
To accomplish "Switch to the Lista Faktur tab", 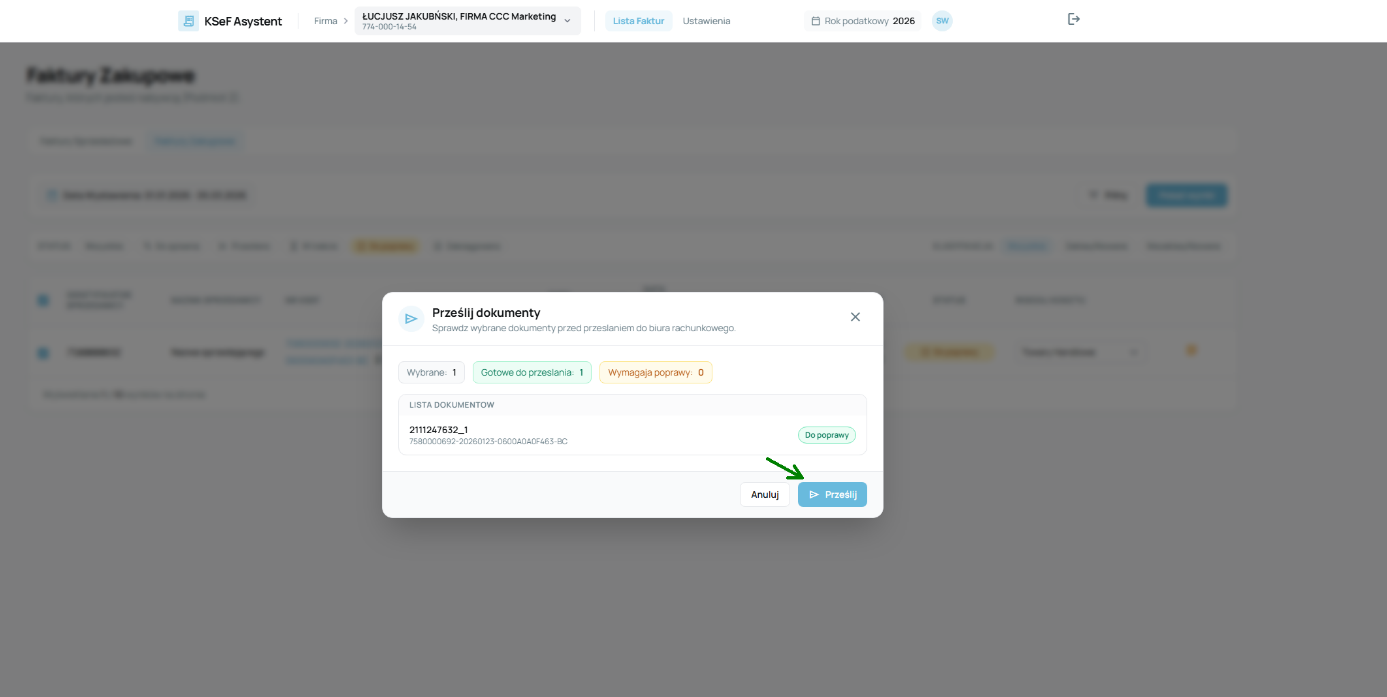I will [638, 21].
